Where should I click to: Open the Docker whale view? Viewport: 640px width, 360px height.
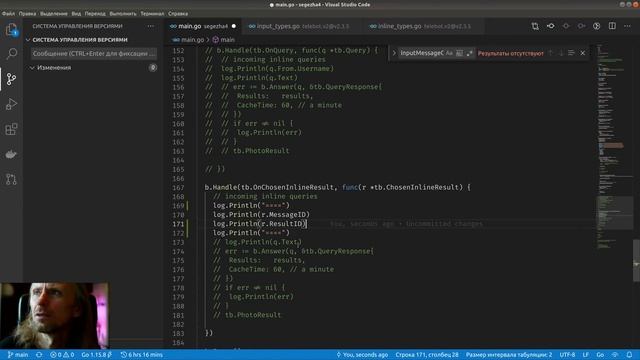click(x=11, y=154)
